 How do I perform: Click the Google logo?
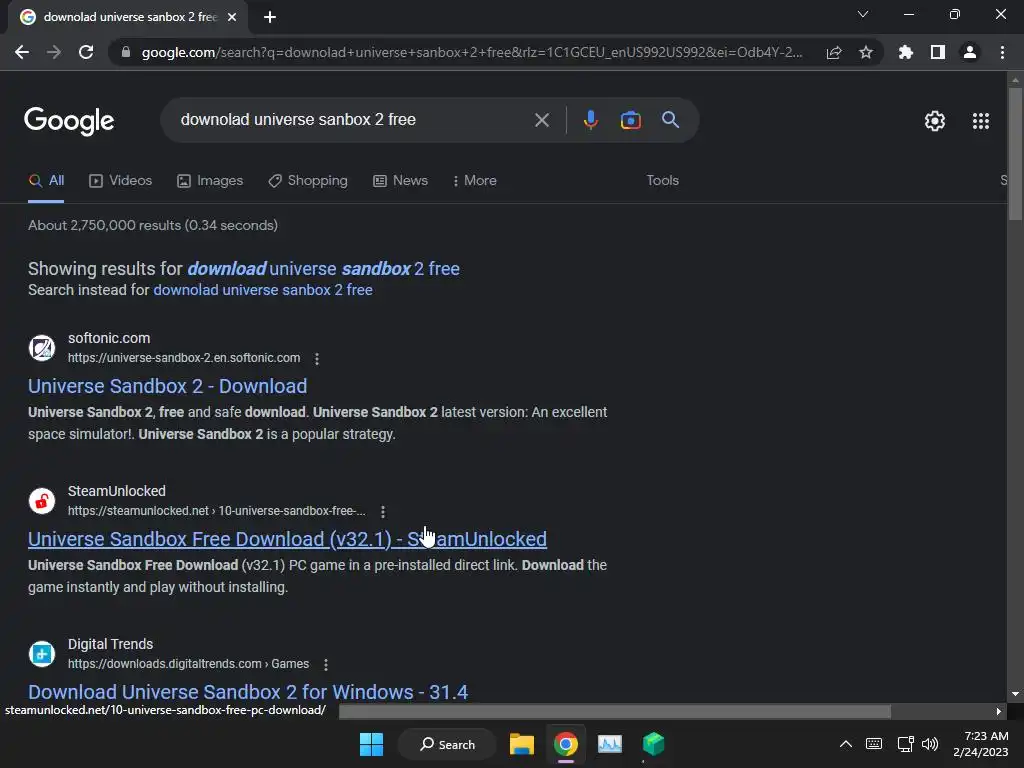point(69,121)
